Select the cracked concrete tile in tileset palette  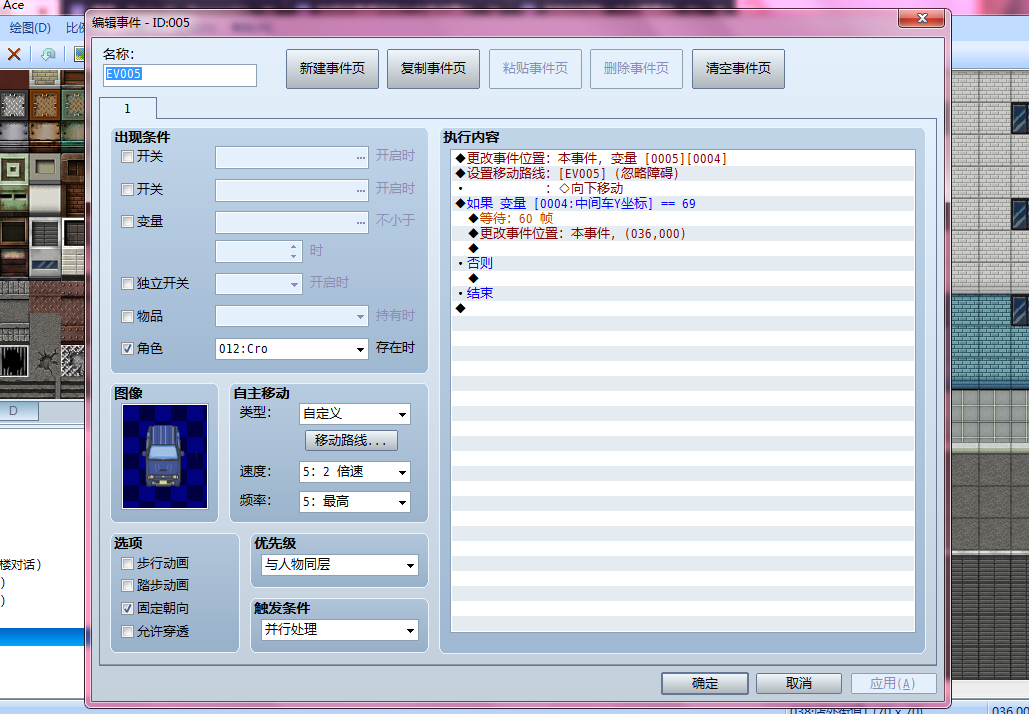[x=44, y=361]
